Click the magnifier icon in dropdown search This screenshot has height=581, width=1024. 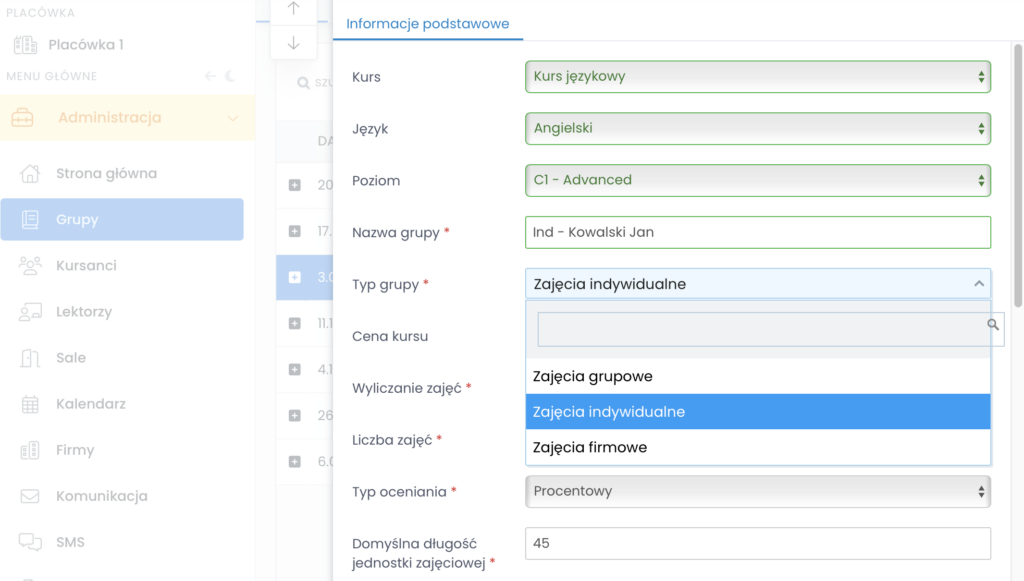(x=993, y=324)
